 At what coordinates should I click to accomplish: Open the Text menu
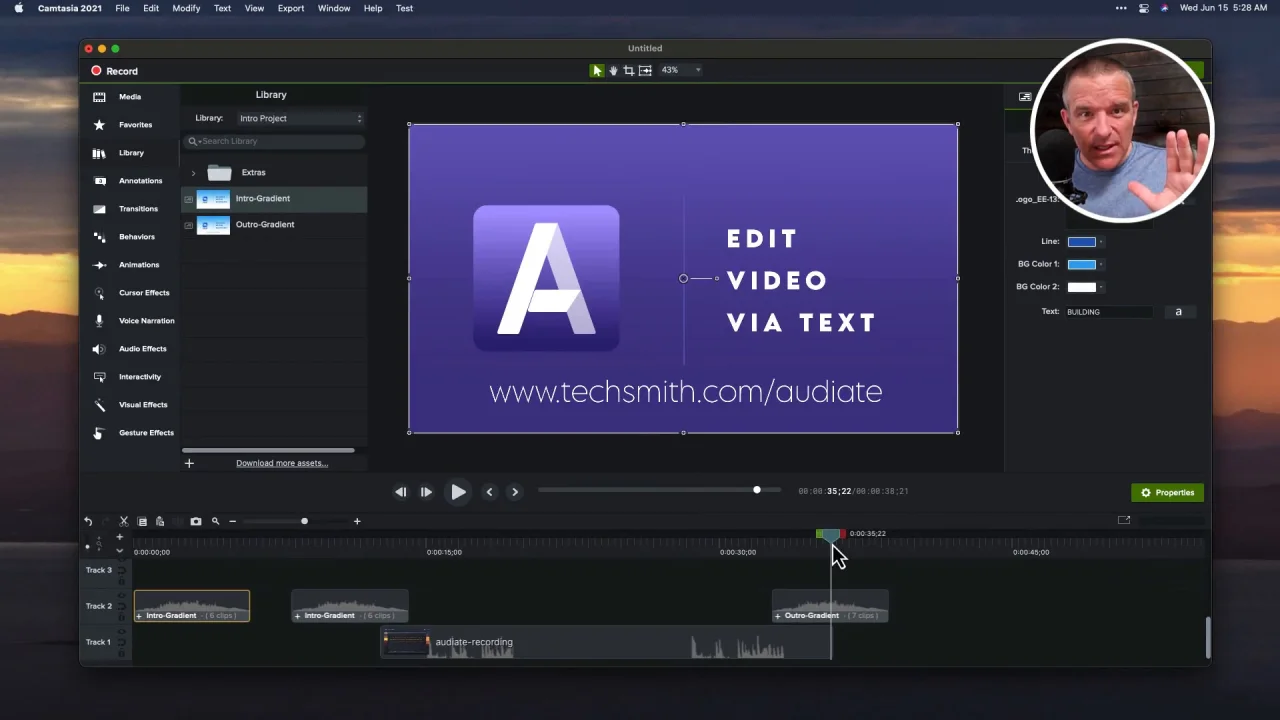point(222,8)
